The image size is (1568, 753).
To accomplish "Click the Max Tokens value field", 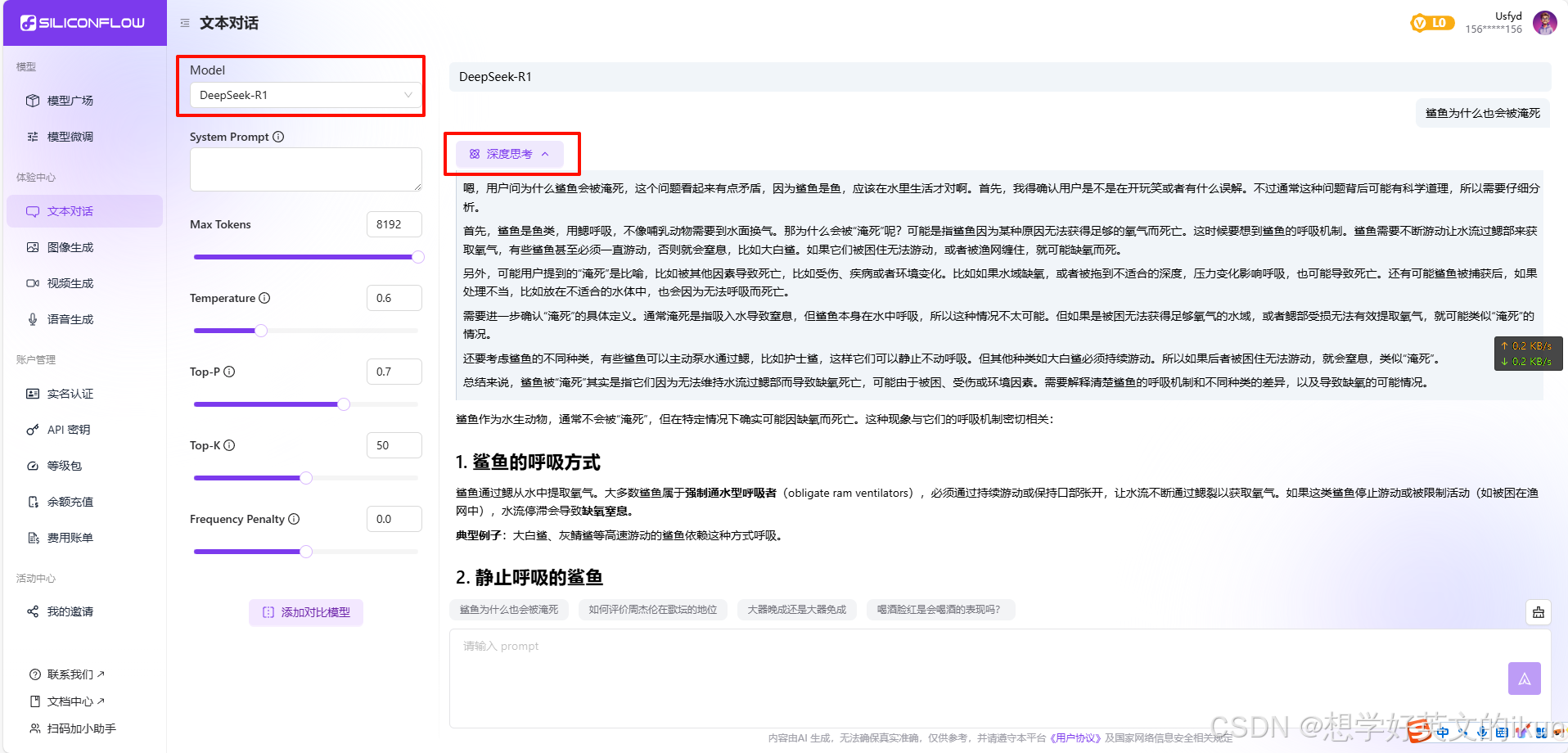I will tap(394, 224).
